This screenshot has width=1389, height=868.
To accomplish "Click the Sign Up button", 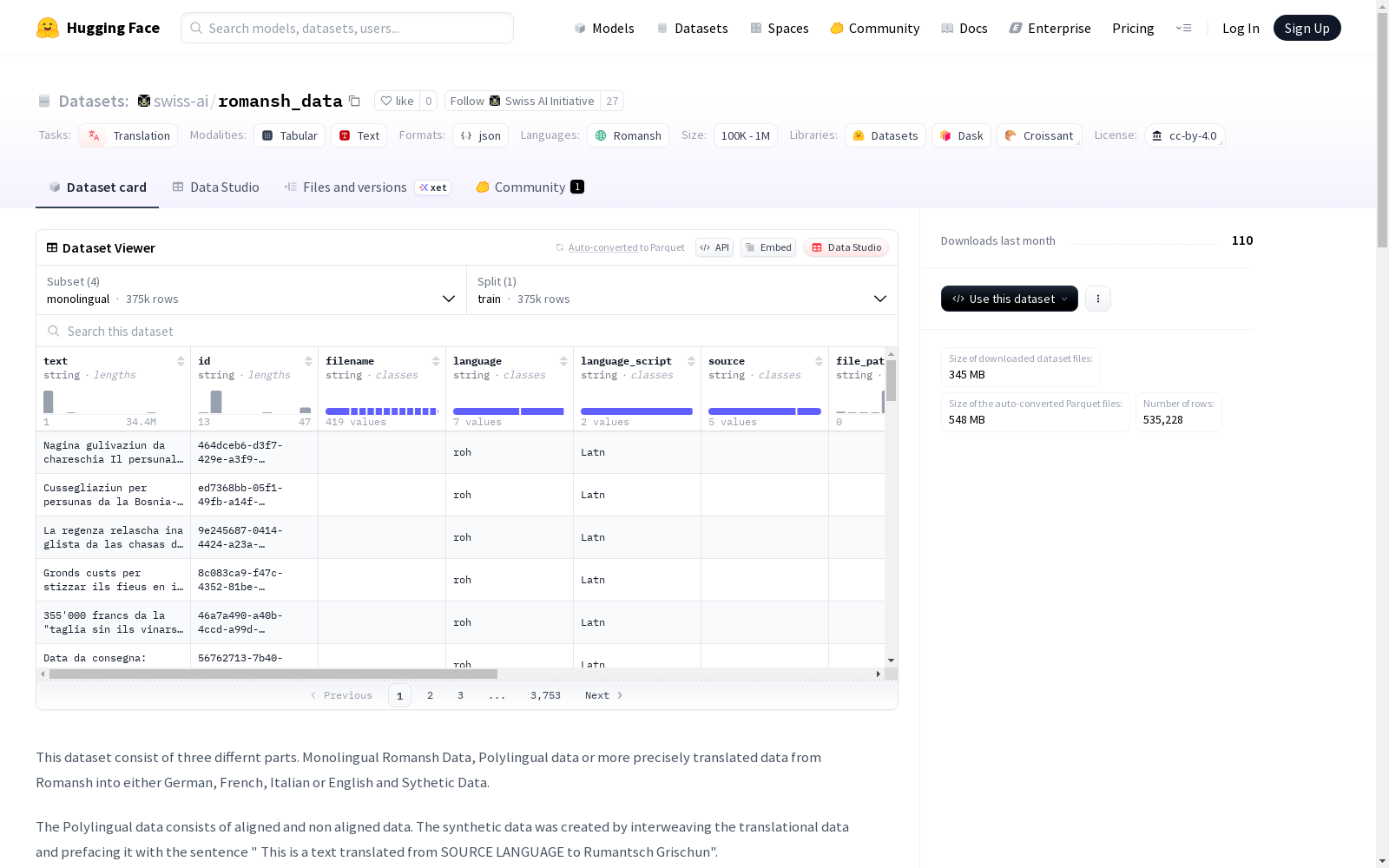I will click(1307, 28).
